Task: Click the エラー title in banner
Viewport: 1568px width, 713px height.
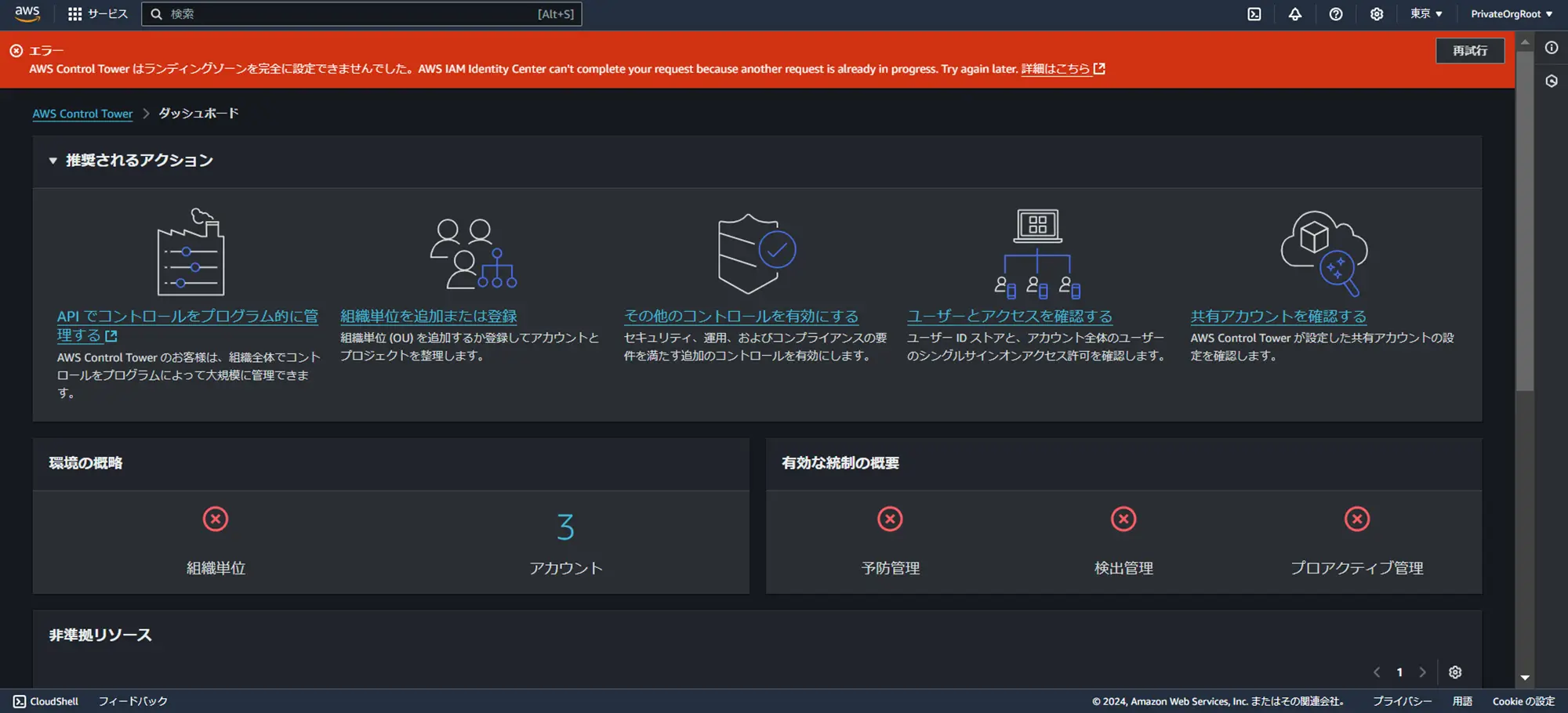Action: 46,51
